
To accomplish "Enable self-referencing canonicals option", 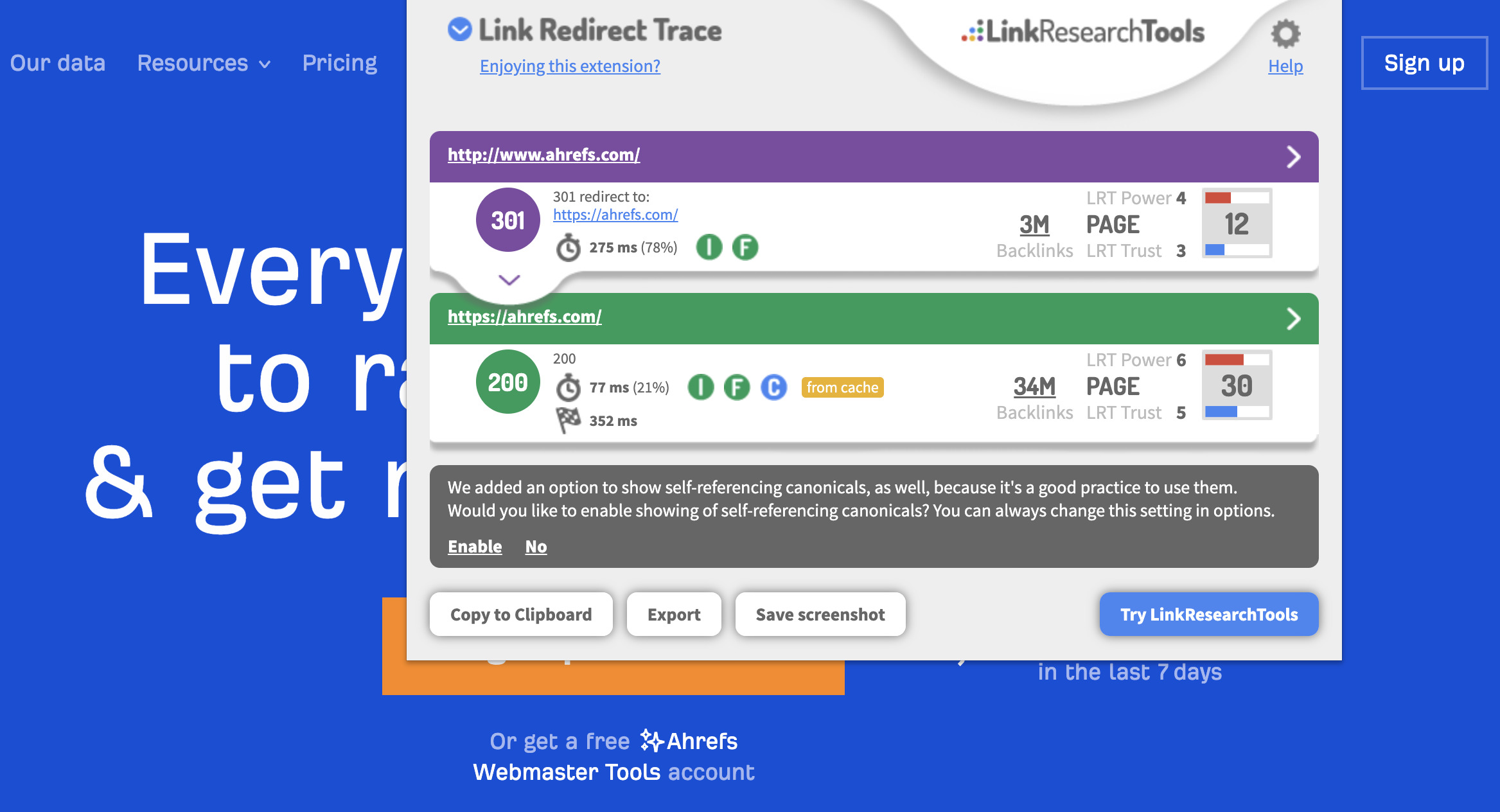I will pos(475,546).
